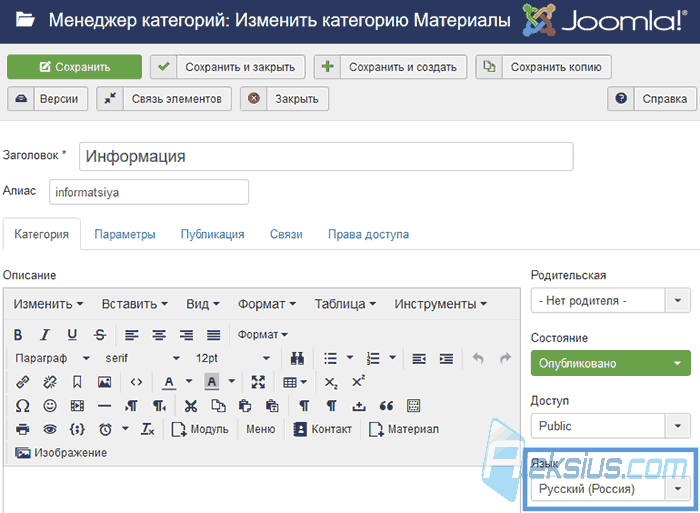Open the Вставить editor menu
This screenshot has height=513, width=700.
tap(134, 304)
